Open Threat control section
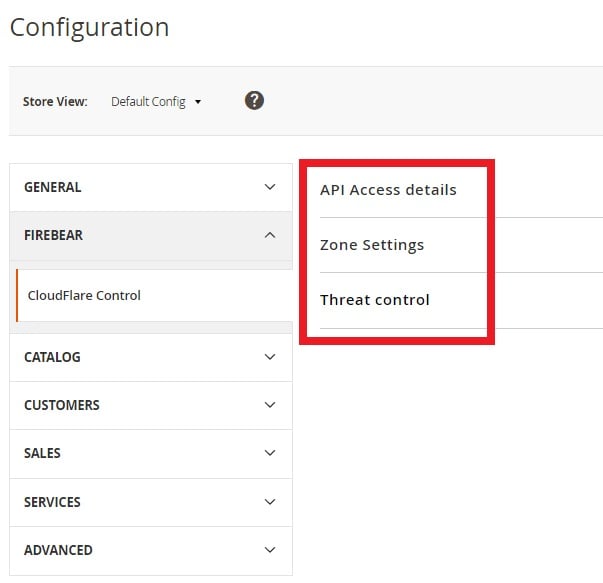The height and width of the screenshot is (583, 603). coord(375,300)
